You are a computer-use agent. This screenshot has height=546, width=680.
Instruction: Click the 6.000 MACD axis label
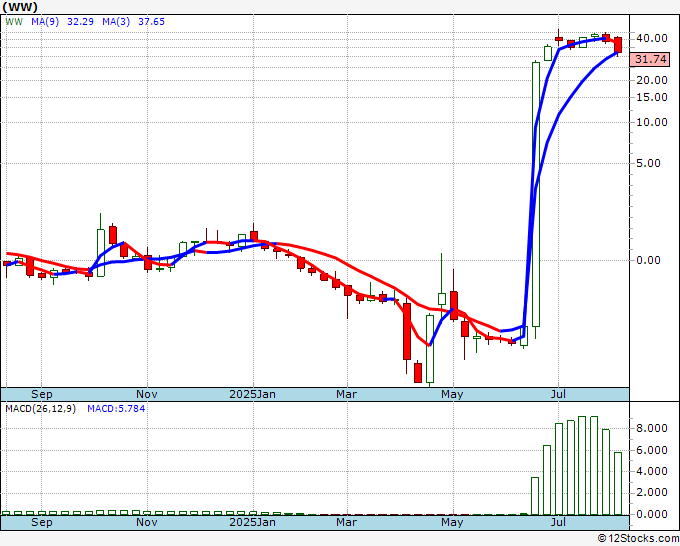click(x=651, y=450)
